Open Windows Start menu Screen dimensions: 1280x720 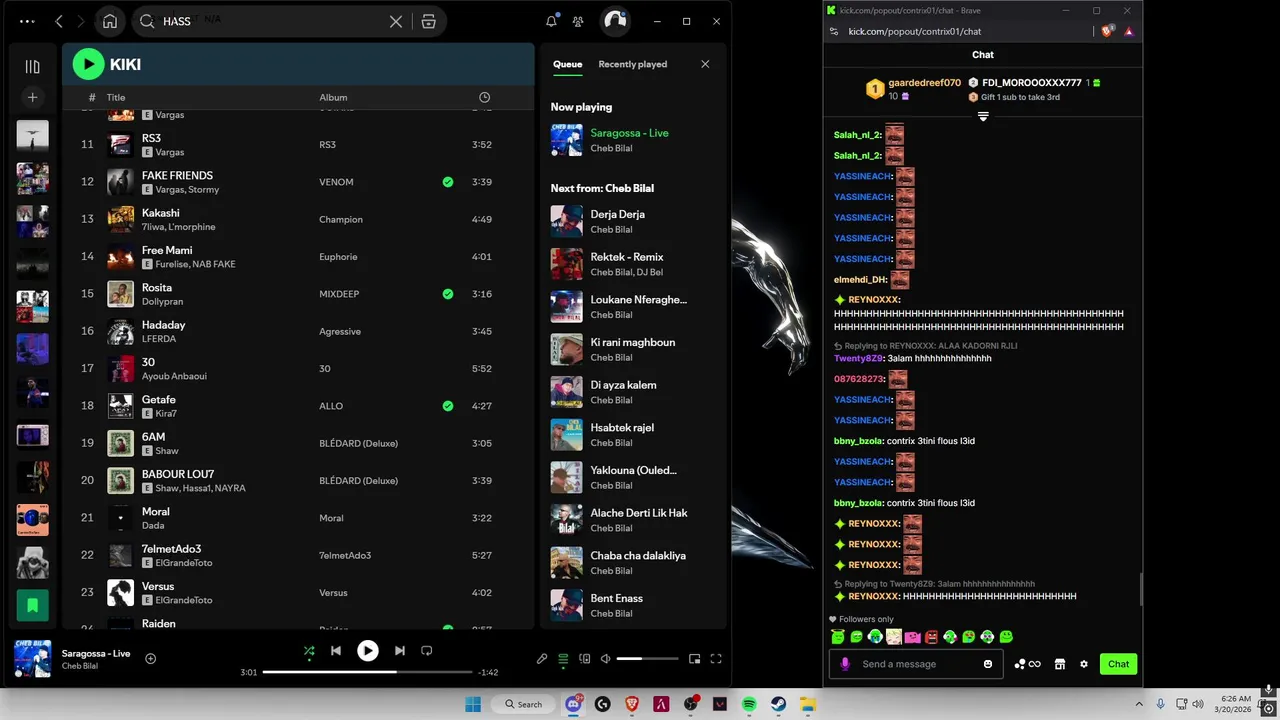[x=473, y=704]
